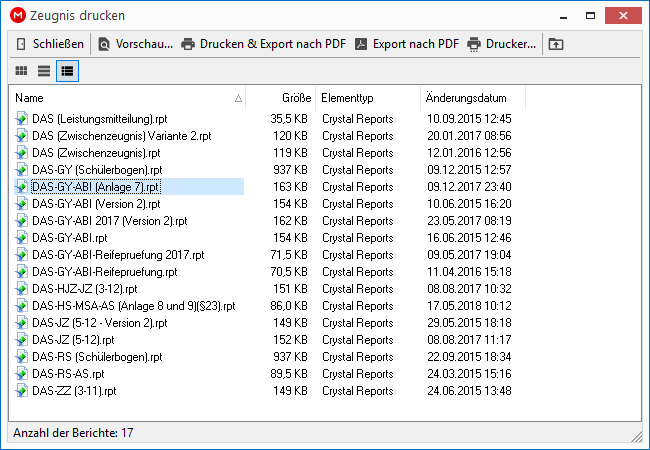Viewport: 650px width, 450px height.
Task: Click Drucken & Export nach PDF
Action: pyautogui.click(x=263, y=44)
